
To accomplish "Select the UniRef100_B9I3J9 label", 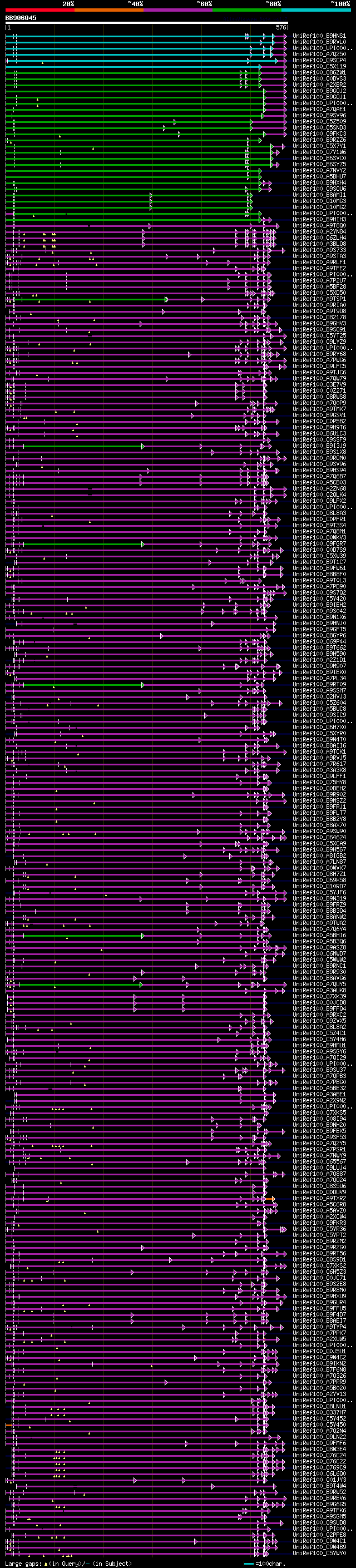I will pos(319,446).
